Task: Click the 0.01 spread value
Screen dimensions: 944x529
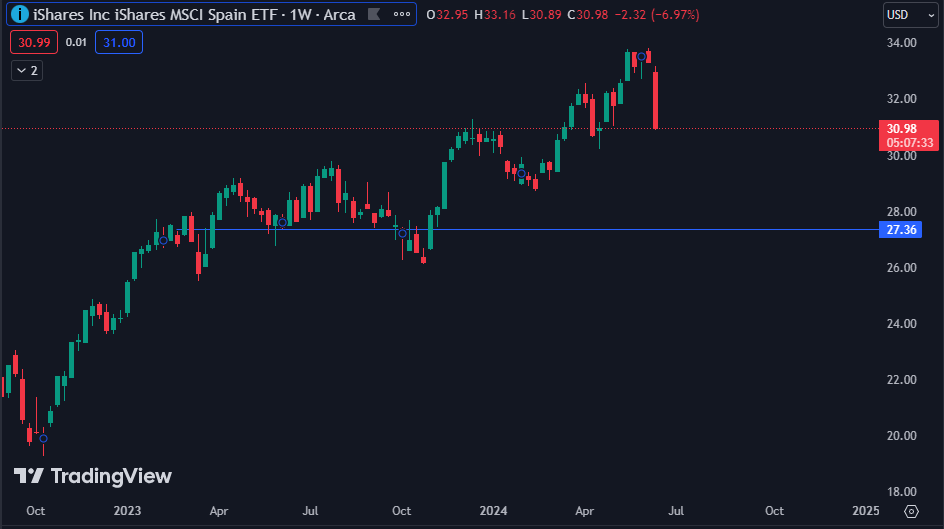Action: (x=76, y=42)
